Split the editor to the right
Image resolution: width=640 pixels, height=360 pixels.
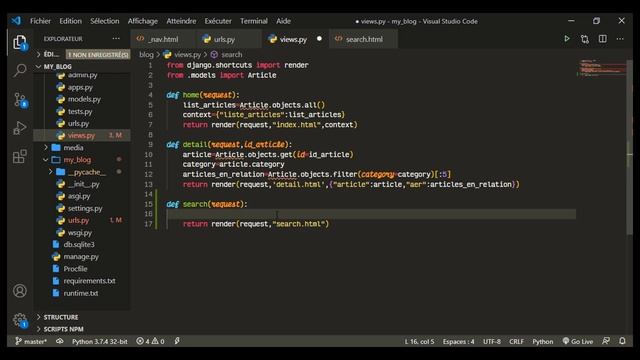602,39
